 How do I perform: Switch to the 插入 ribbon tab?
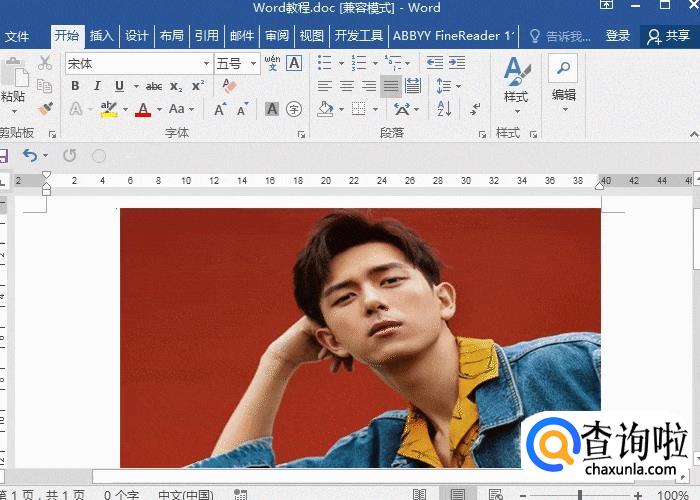(x=101, y=36)
